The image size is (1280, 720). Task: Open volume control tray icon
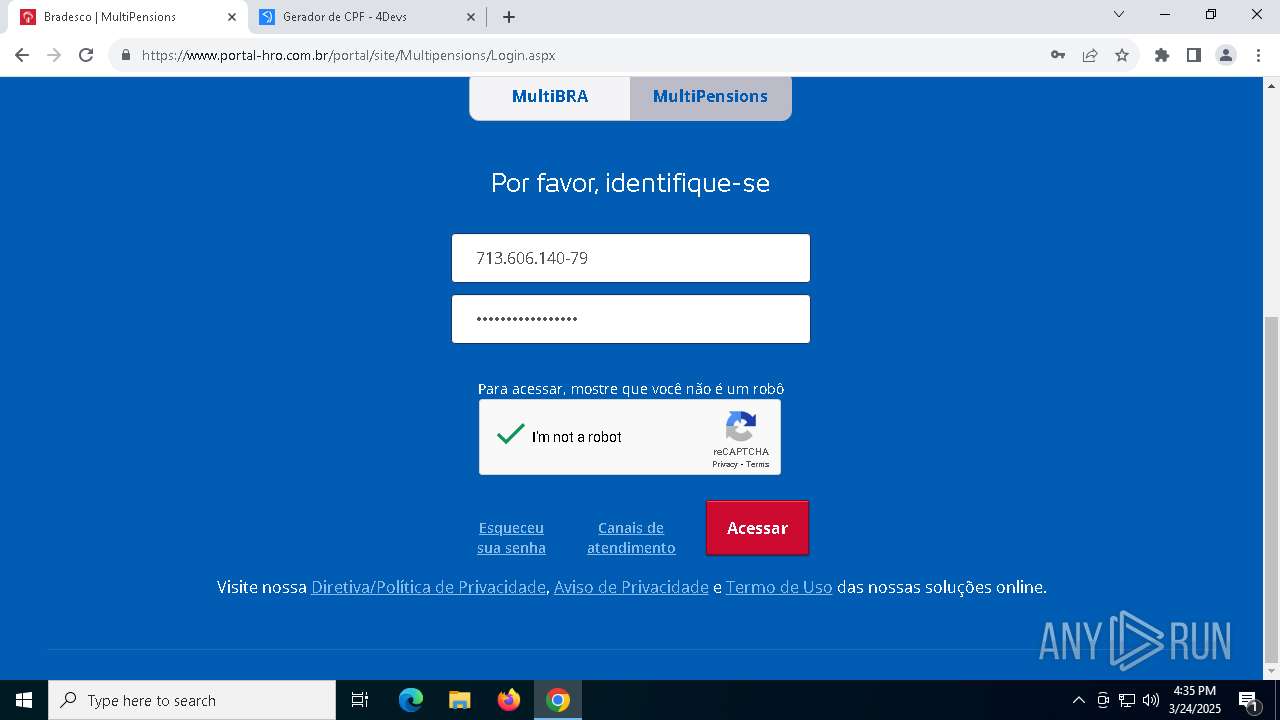click(x=1151, y=700)
